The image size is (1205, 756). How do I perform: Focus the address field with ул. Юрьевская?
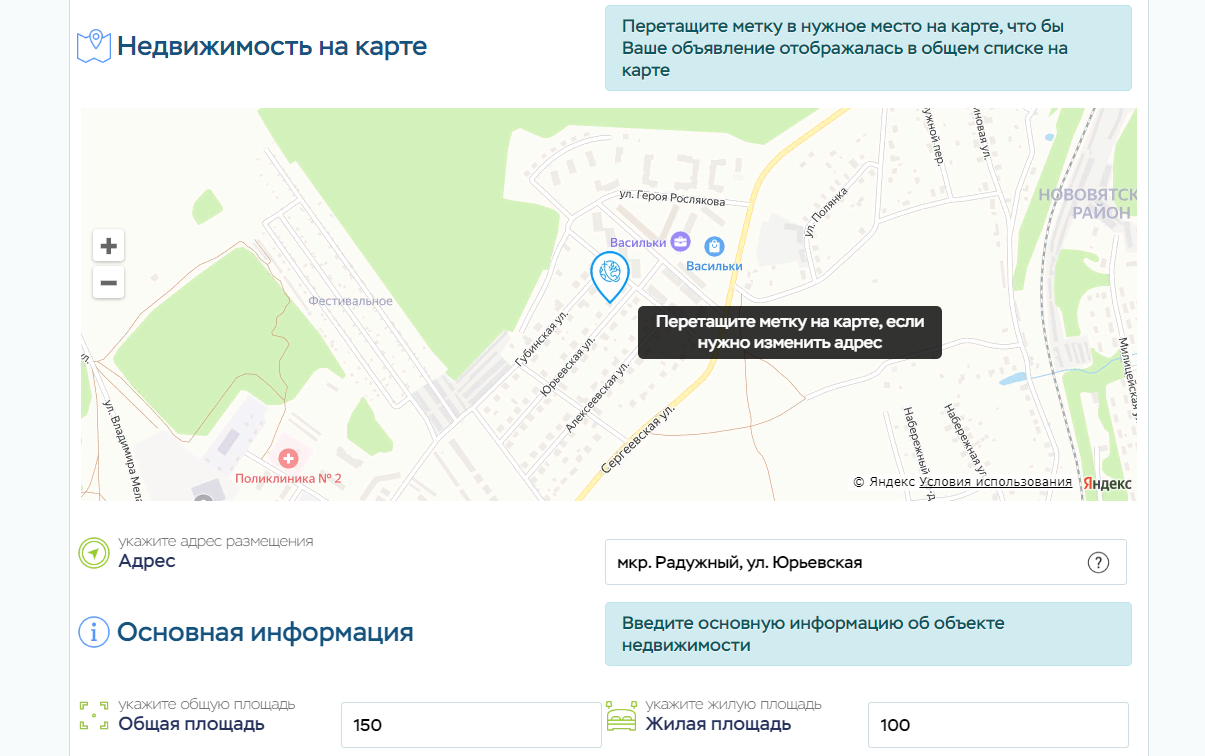click(845, 562)
